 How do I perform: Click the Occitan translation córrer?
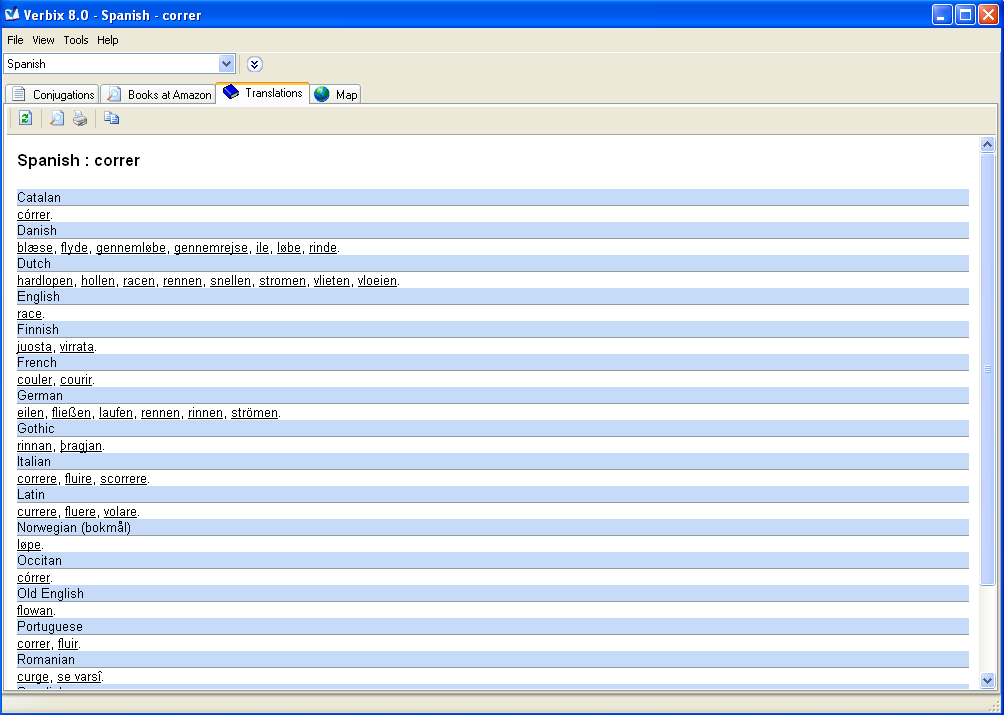[x=33, y=577]
